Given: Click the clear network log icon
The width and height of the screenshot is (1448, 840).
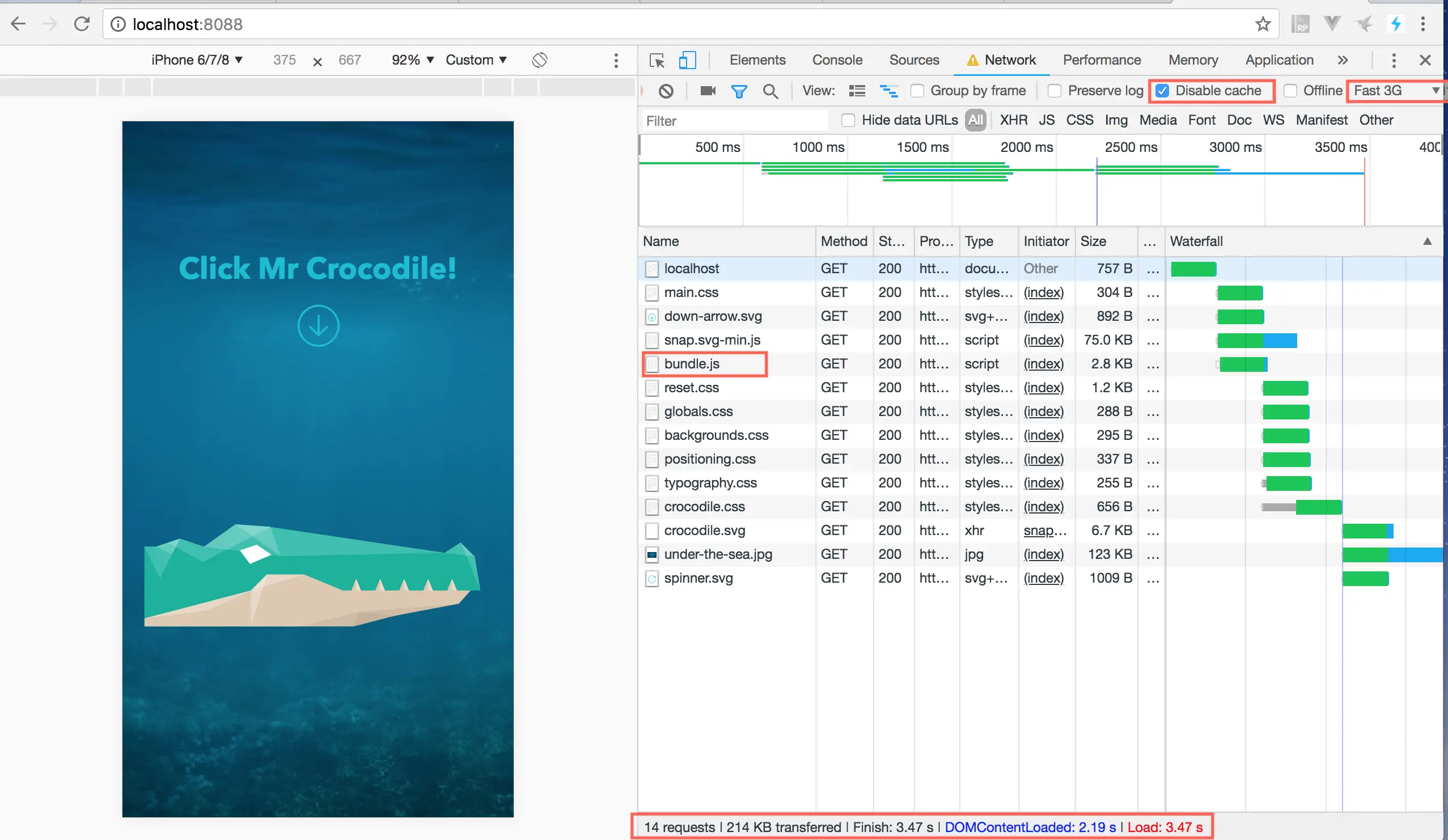Looking at the screenshot, I should (666, 91).
